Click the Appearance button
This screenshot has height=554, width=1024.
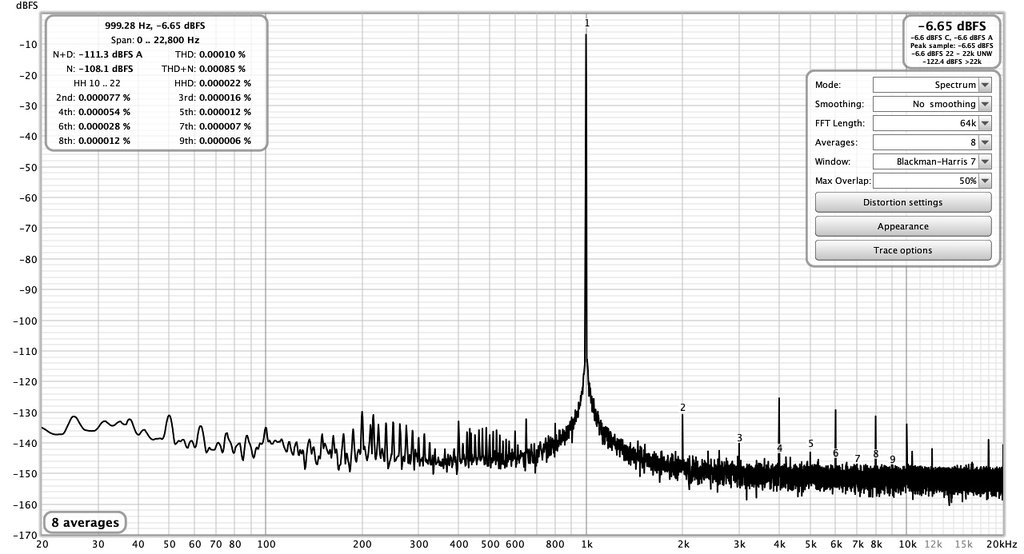coord(903,227)
